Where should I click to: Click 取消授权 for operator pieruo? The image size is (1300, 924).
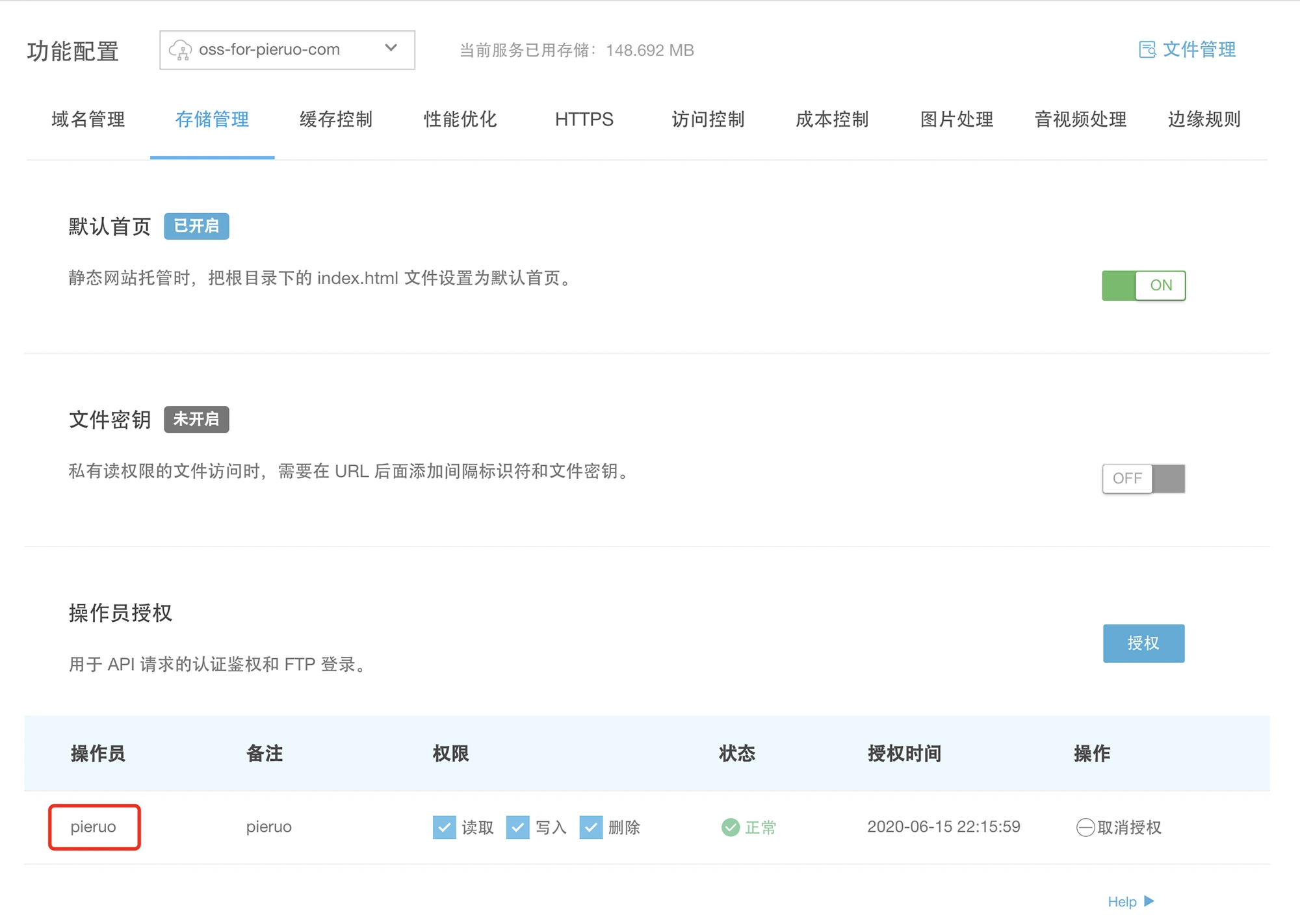[x=1119, y=827]
